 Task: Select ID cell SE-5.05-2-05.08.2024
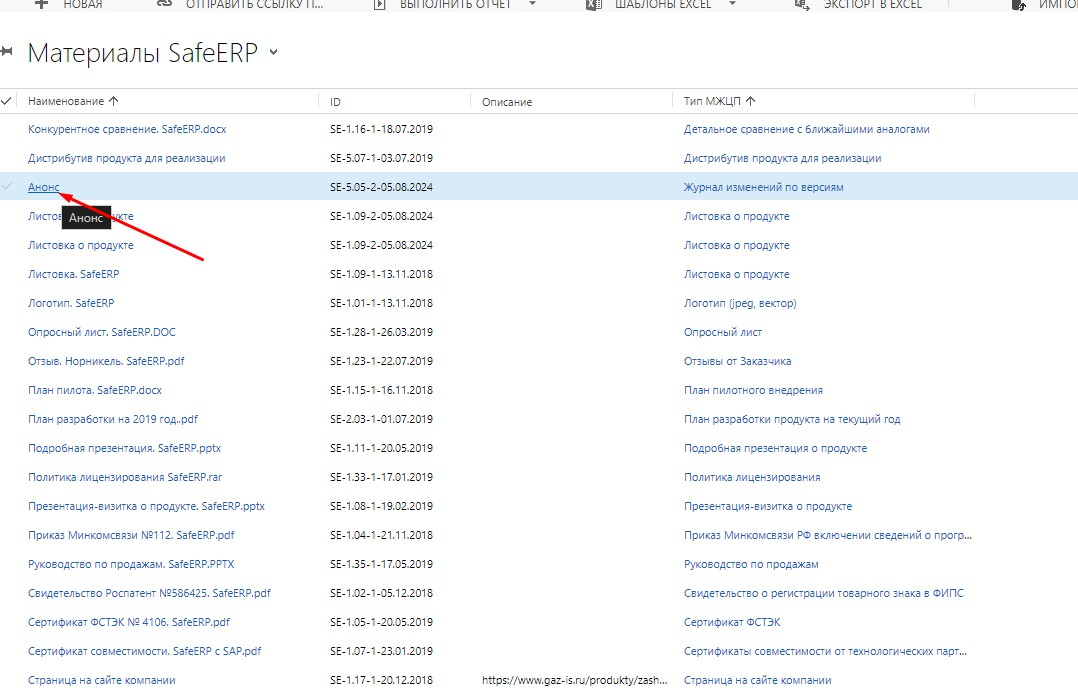tap(382, 187)
